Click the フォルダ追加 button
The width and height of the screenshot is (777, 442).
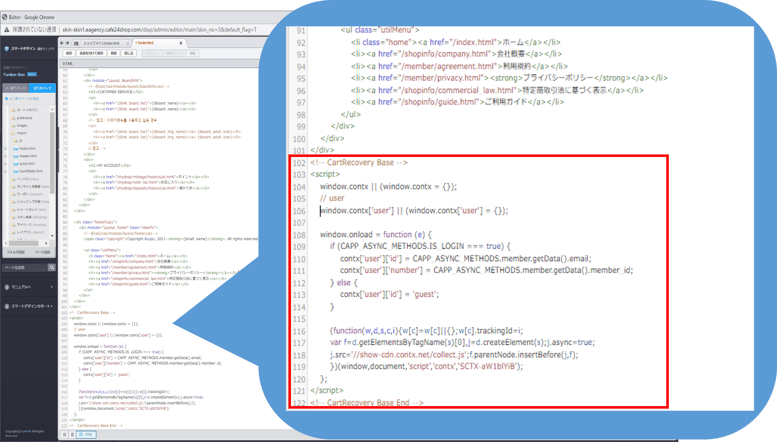point(16,252)
